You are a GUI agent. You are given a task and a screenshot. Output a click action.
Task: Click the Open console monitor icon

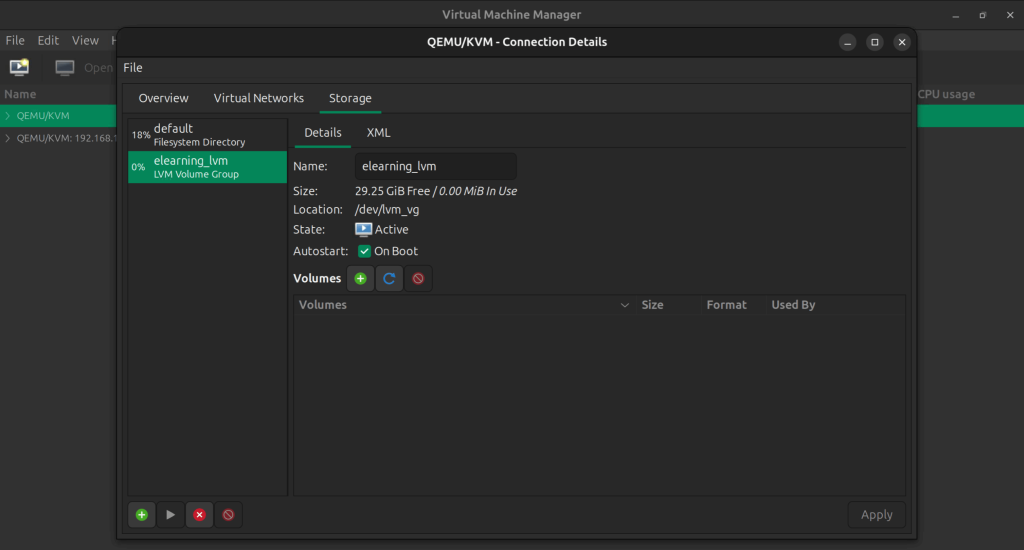[x=65, y=67]
